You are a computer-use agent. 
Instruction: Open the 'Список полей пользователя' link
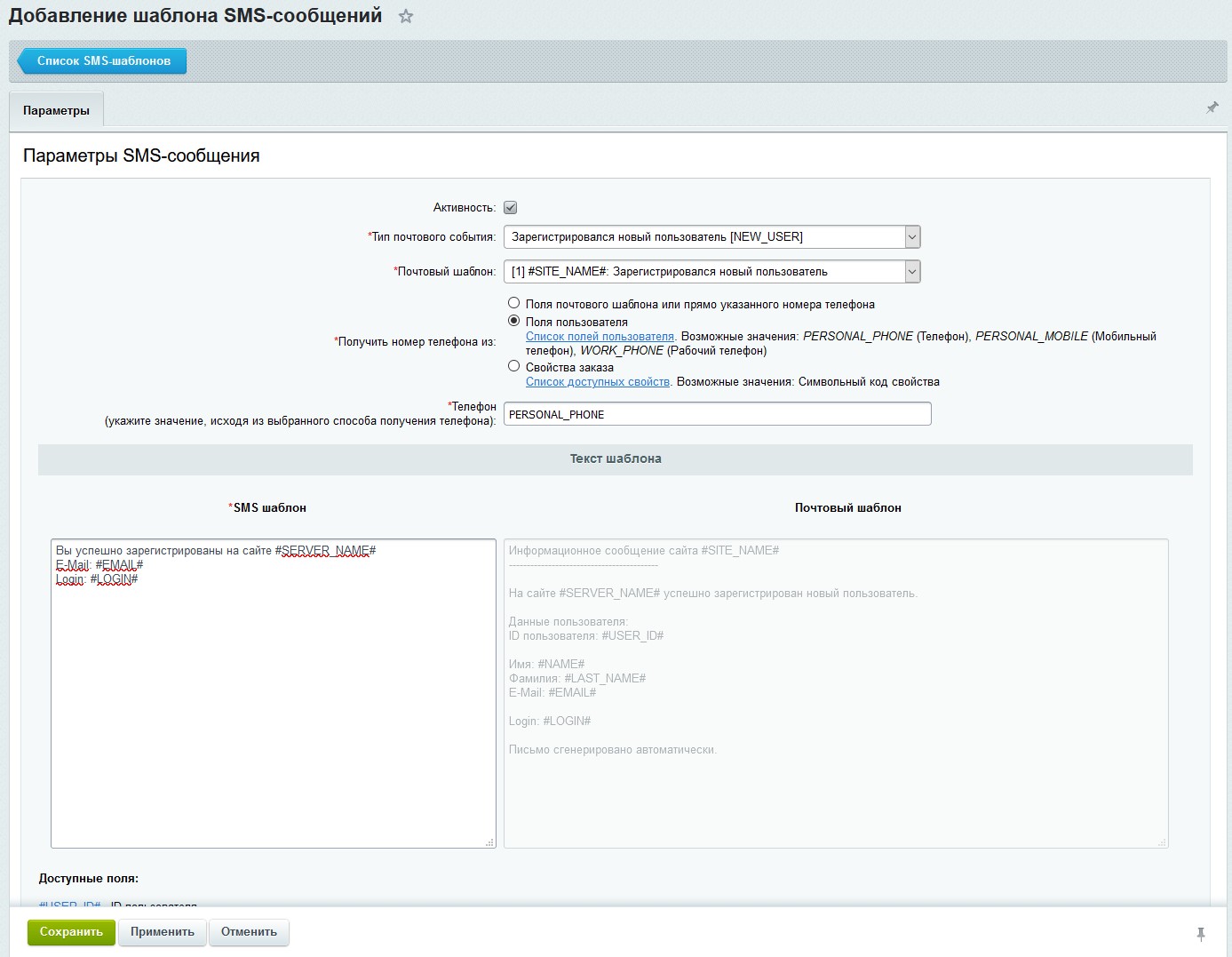pos(600,337)
